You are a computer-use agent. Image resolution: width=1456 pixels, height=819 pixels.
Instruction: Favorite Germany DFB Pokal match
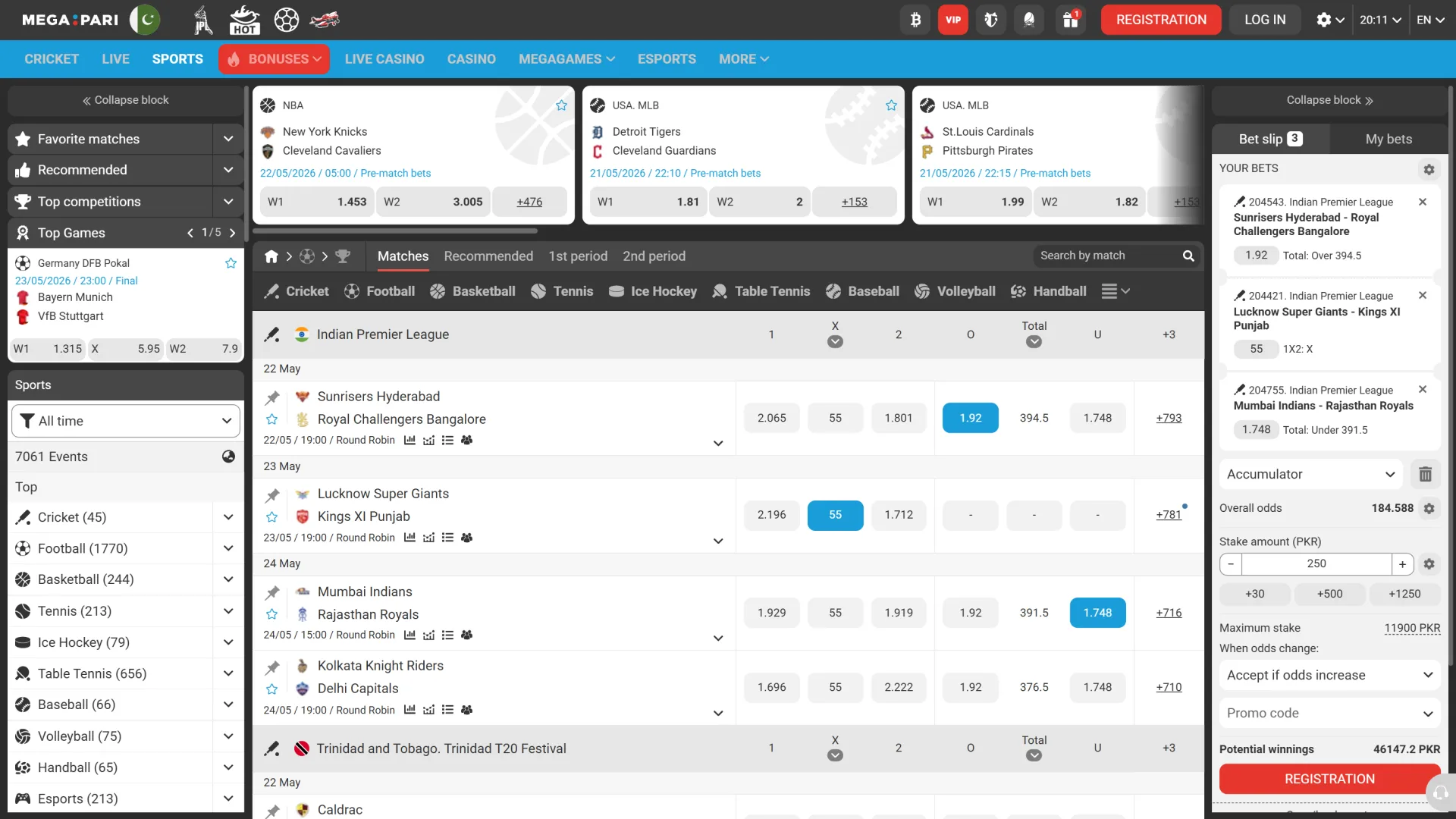pyautogui.click(x=231, y=263)
